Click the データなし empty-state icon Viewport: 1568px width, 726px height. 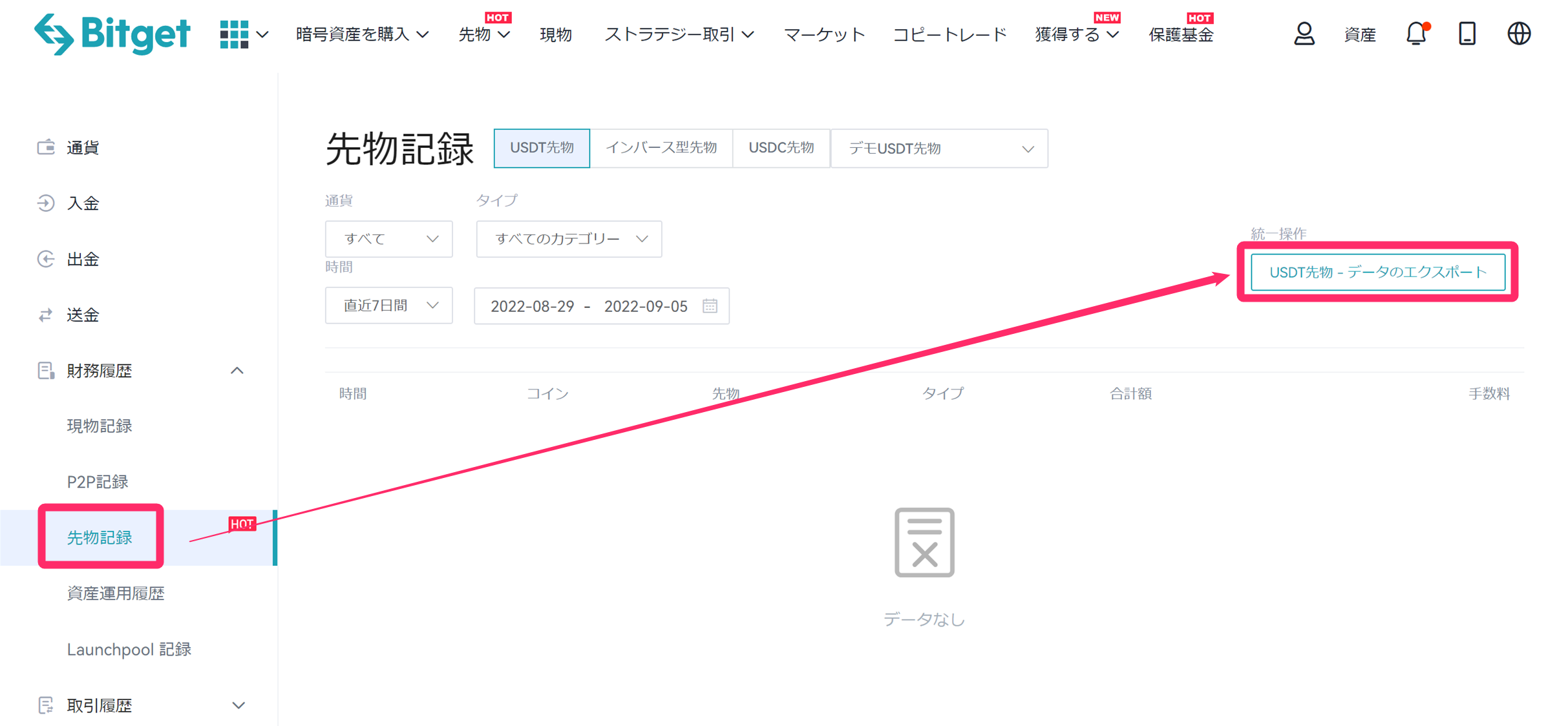(x=924, y=543)
